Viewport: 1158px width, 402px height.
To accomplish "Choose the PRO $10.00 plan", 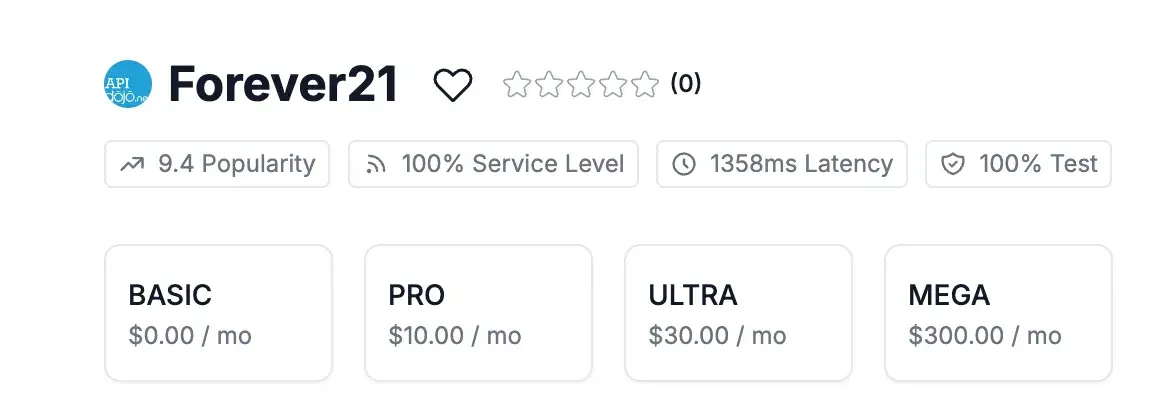I will [x=478, y=313].
